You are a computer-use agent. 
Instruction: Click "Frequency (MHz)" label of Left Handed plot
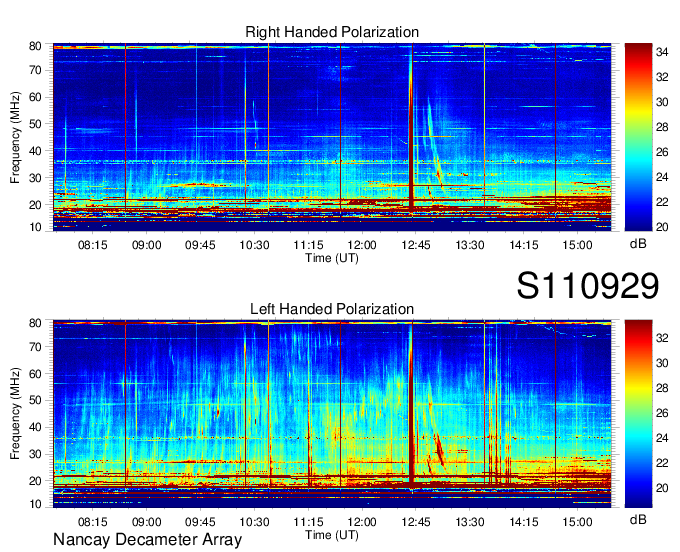point(15,414)
